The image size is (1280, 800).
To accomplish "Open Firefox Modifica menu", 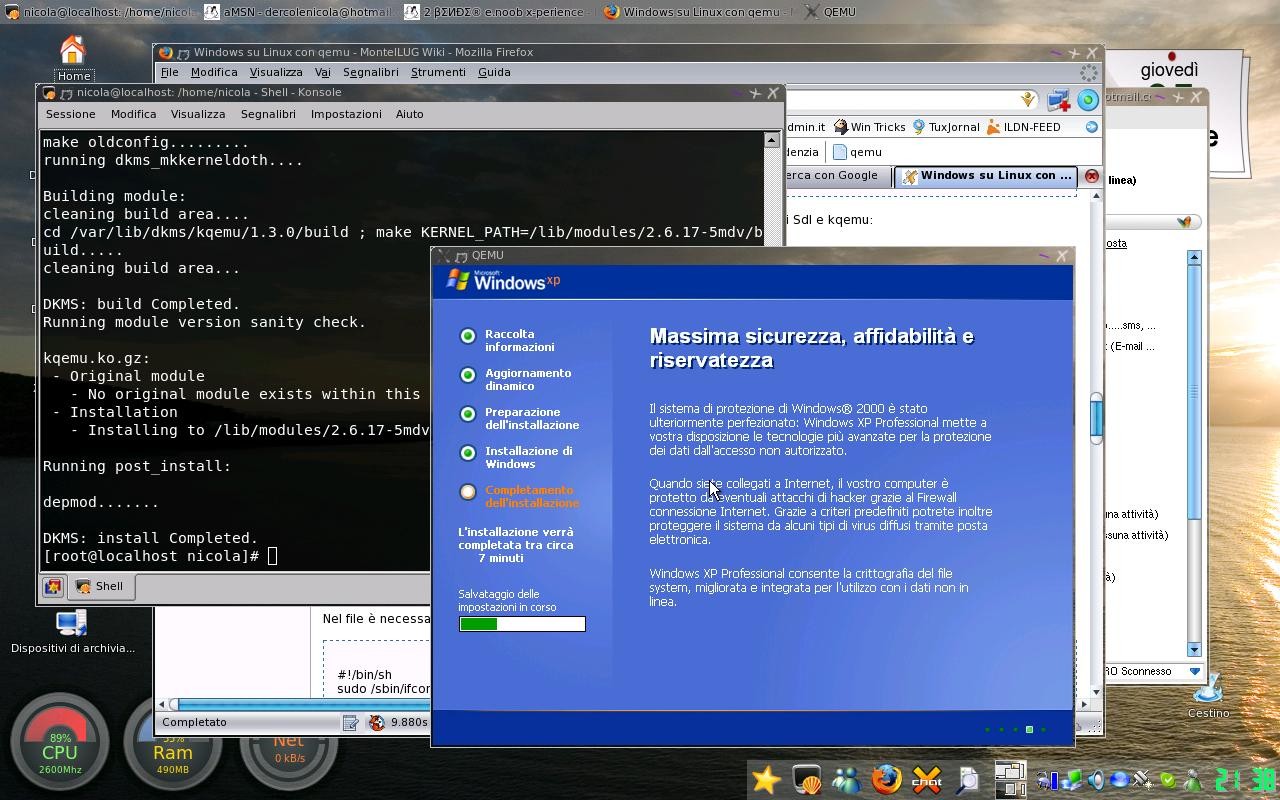I will click(x=214, y=72).
